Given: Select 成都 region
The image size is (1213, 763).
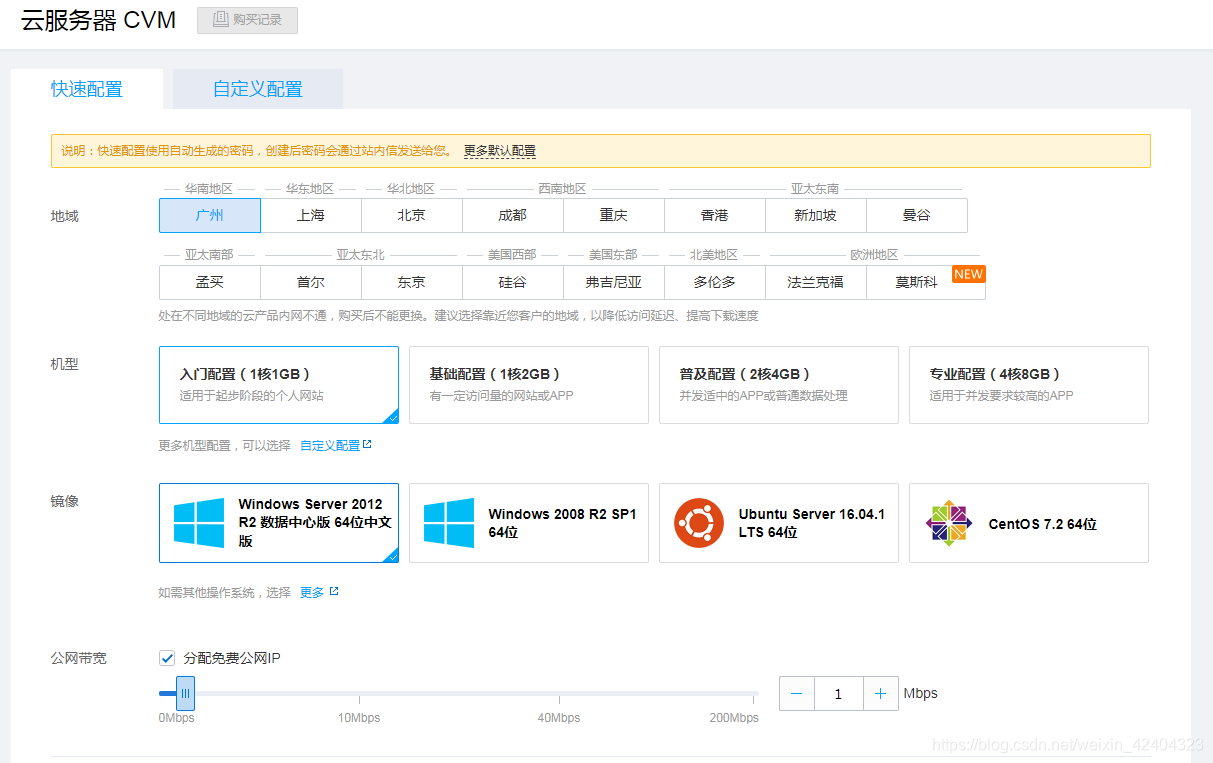Looking at the screenshot, I should pyautogui.click(x=513, y=215).
